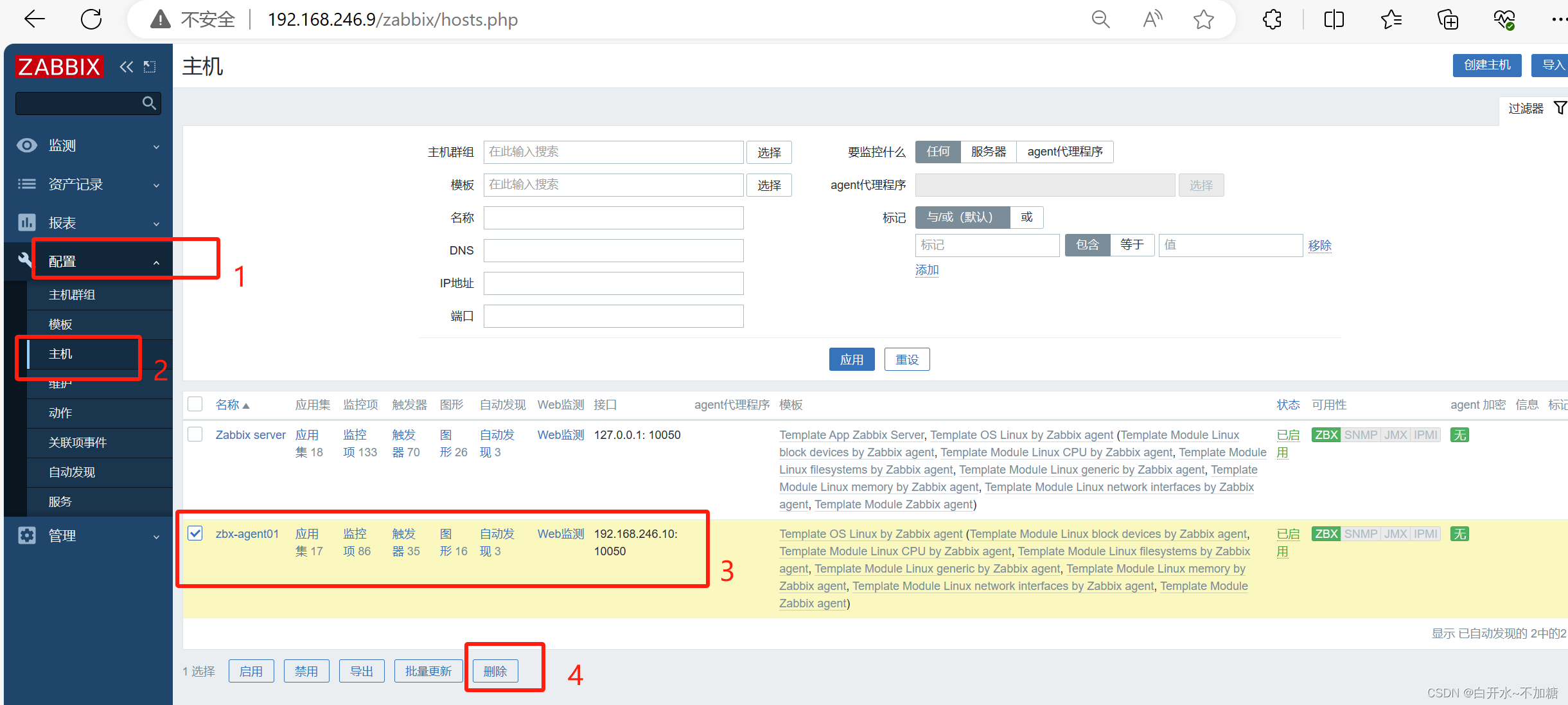Viewport: 1568px width, 705px height.
Task: Focus the IP地址 filter input field
Action: coord(613,283)
